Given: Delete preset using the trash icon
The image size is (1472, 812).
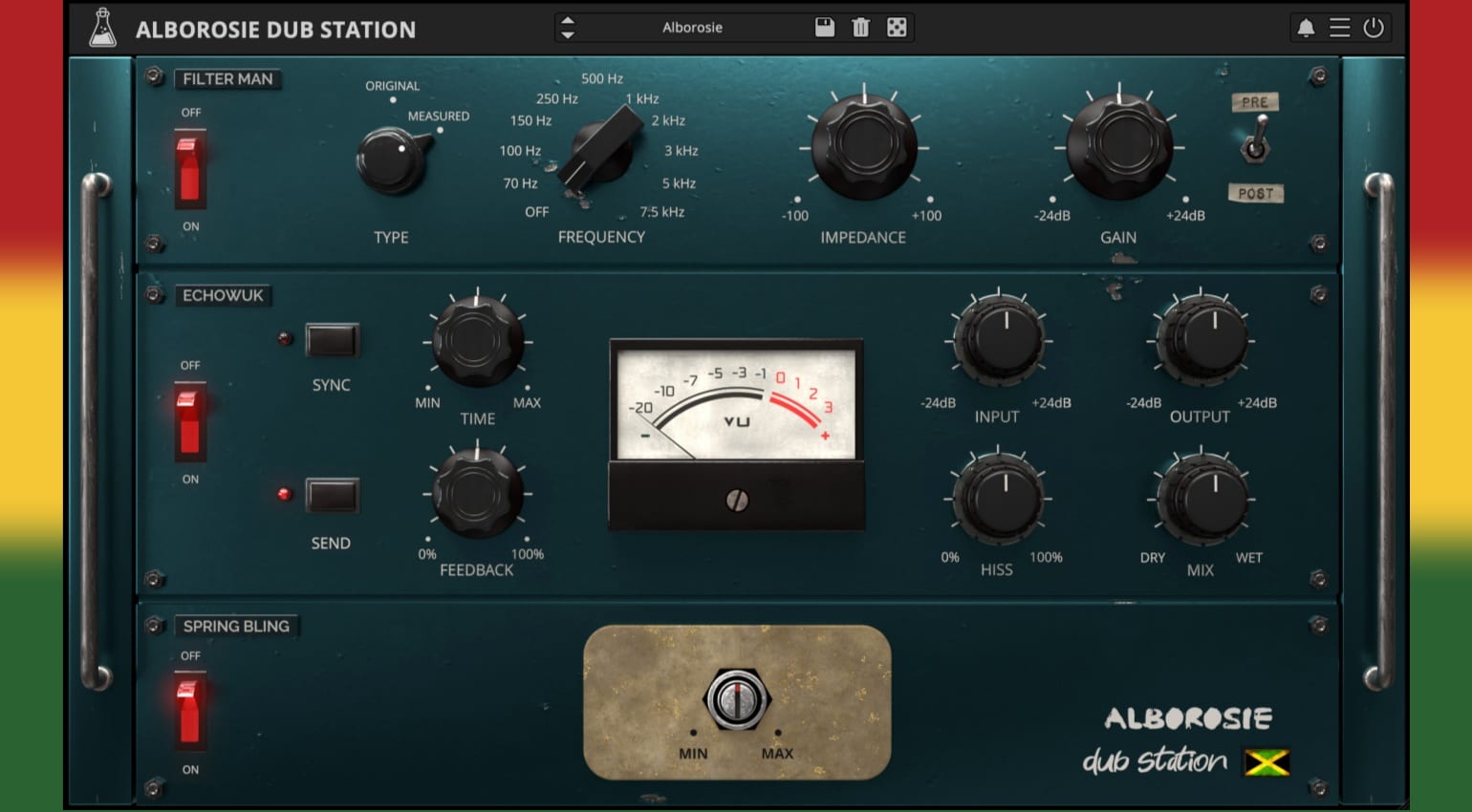Looking at the screenshot, I should [859, 28].
